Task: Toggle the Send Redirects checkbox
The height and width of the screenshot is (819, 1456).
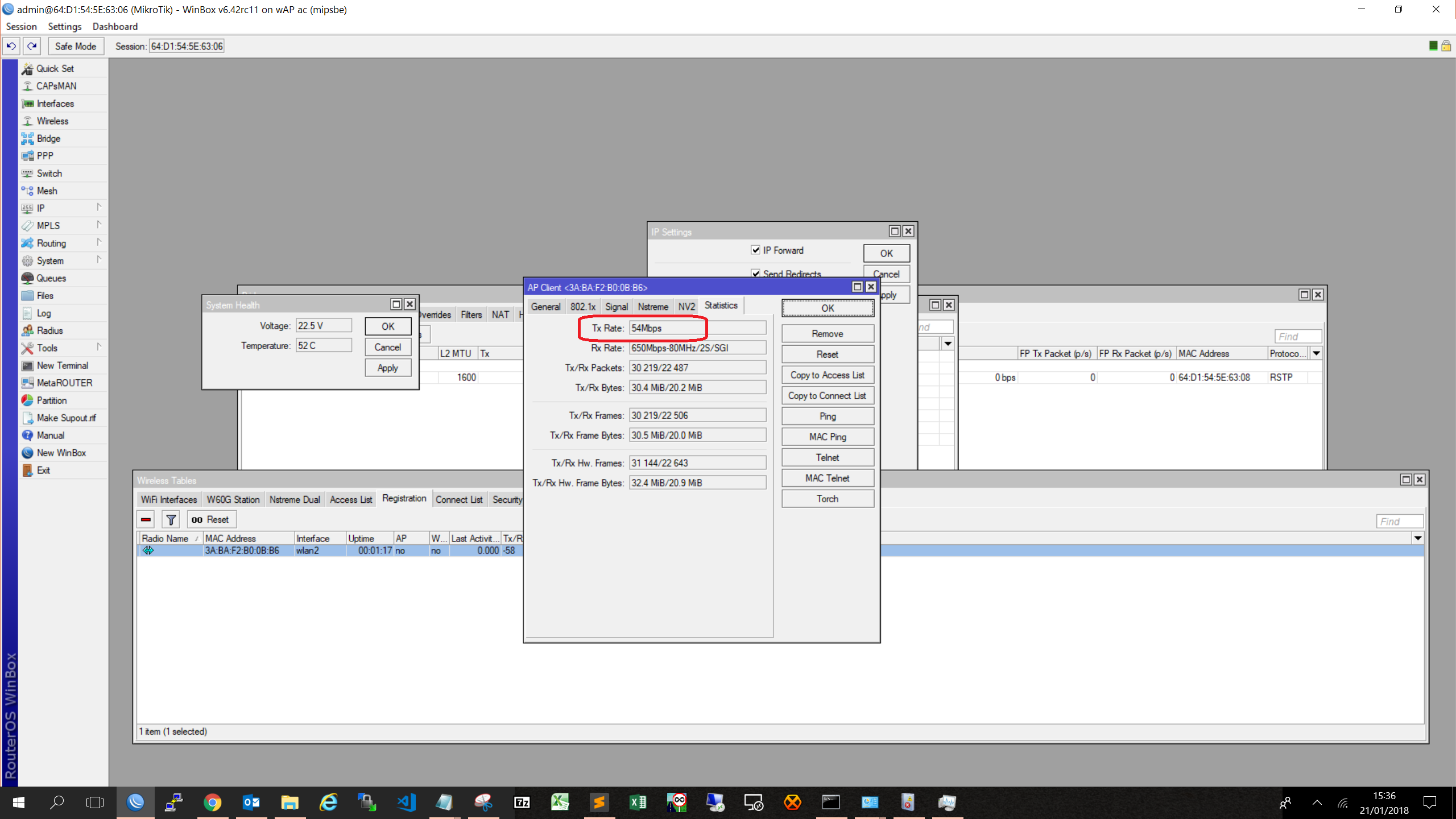Action: pos(755,274)
